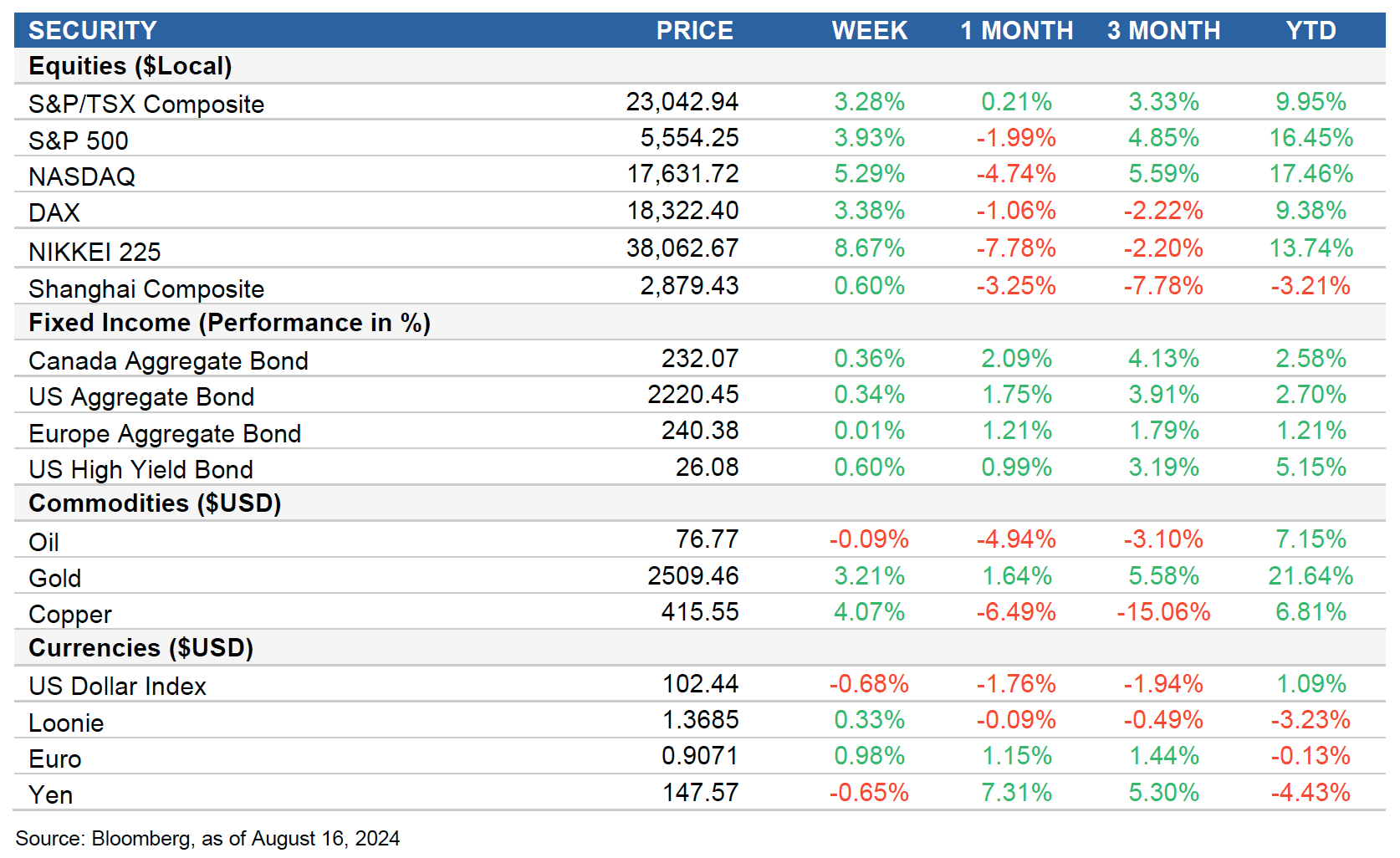Select the Gold row label
The height and width of the screenshot is (858, 1400).
pyautogui.click(x=54, y=579)
